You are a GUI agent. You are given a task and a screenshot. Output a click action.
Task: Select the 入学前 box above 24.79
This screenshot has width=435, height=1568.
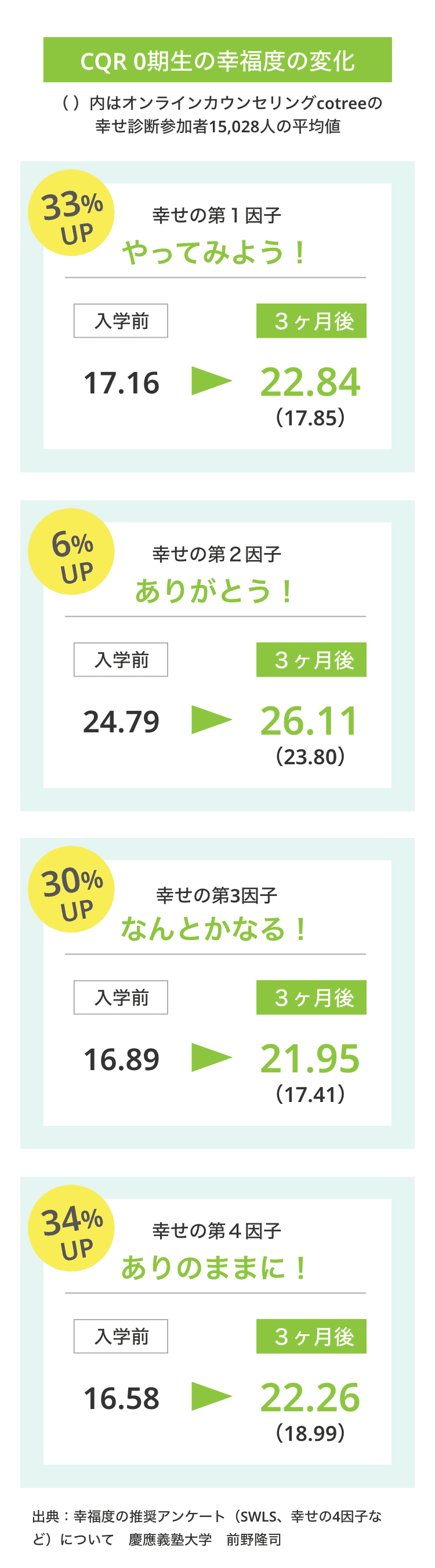click(121, 660)
